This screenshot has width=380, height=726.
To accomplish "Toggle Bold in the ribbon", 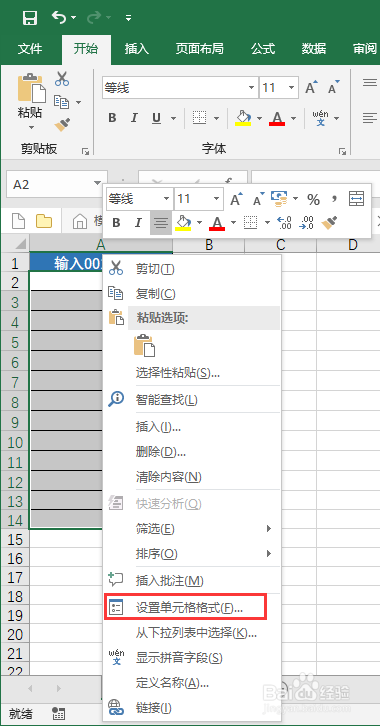I will tap(112, 118).
